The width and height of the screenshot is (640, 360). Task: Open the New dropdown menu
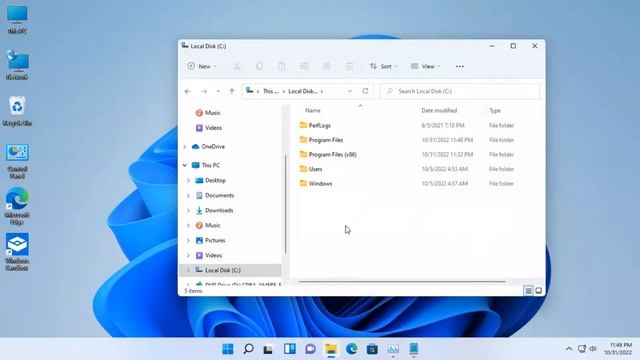202,66
